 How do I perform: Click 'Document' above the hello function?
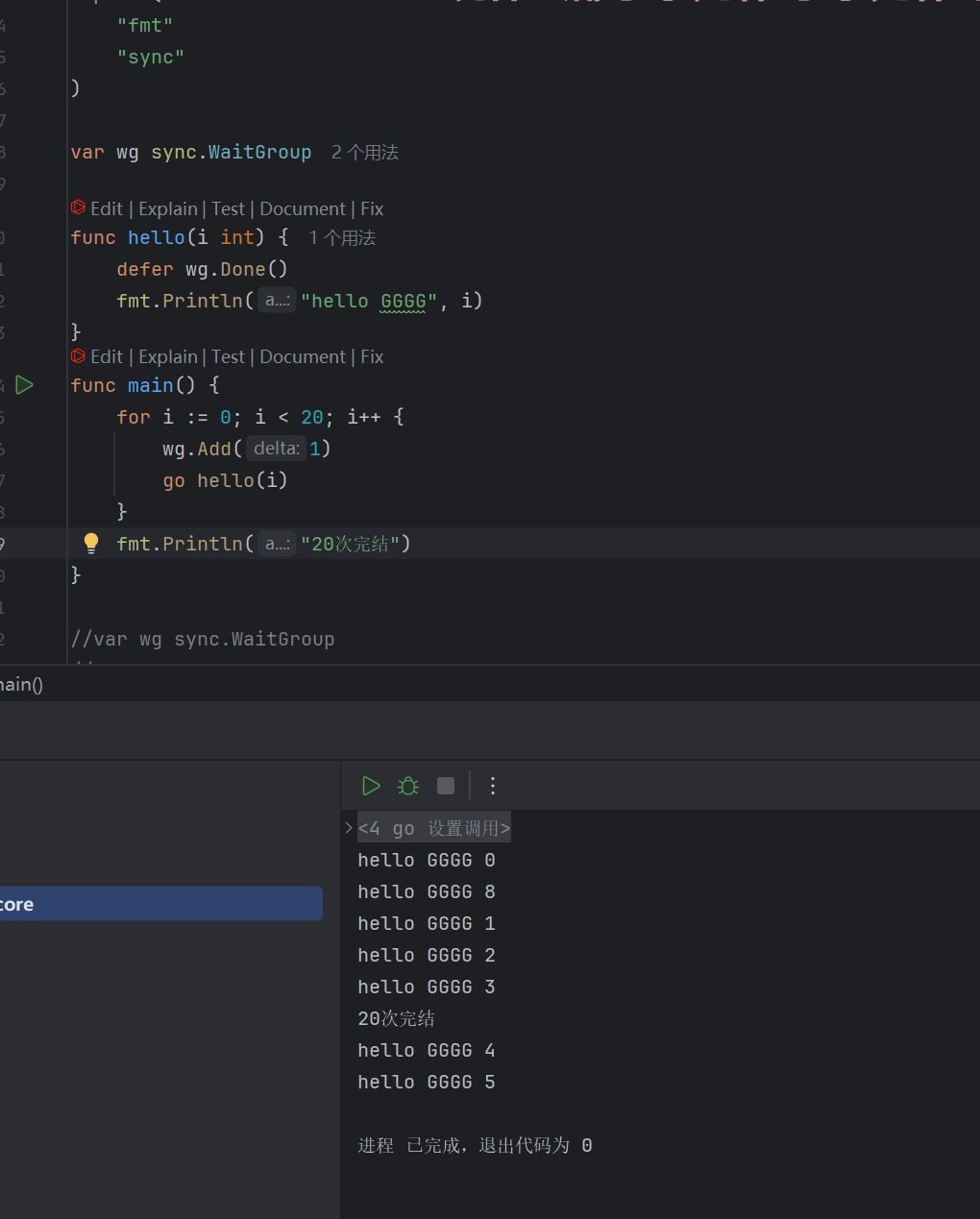pyautogui.click(x=302, y=208)
